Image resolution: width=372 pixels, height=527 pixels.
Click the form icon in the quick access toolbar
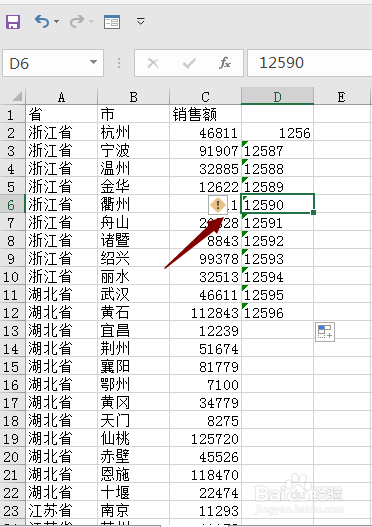(112, 22)
